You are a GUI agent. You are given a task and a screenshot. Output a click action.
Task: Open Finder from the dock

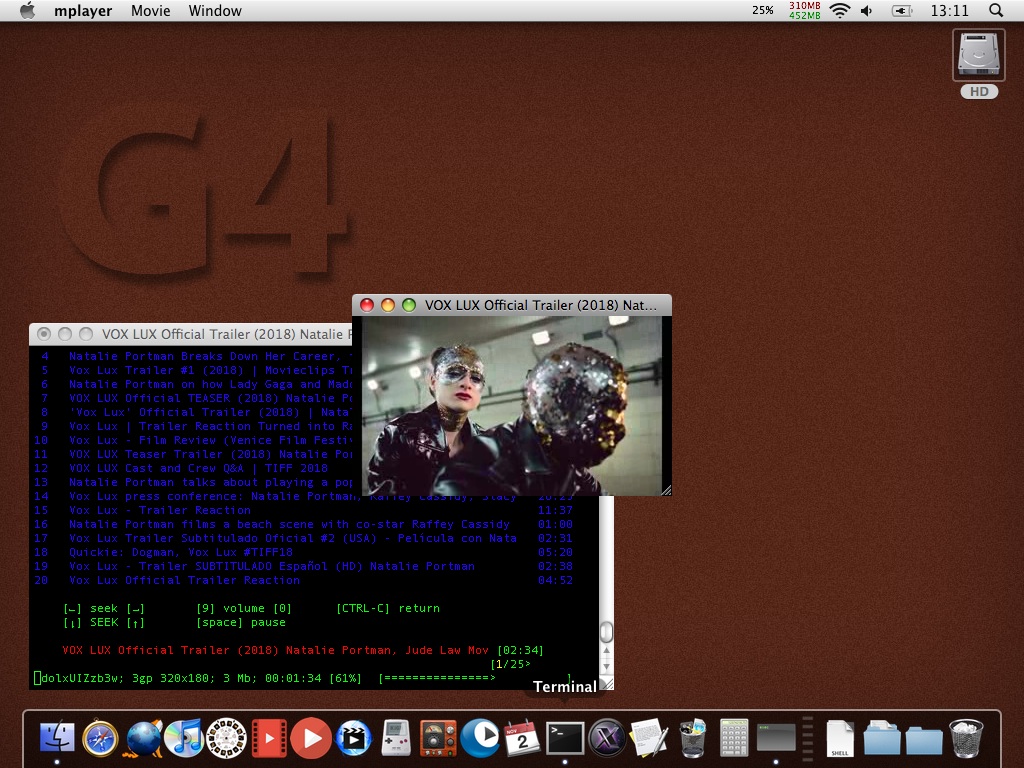point(57,738)
